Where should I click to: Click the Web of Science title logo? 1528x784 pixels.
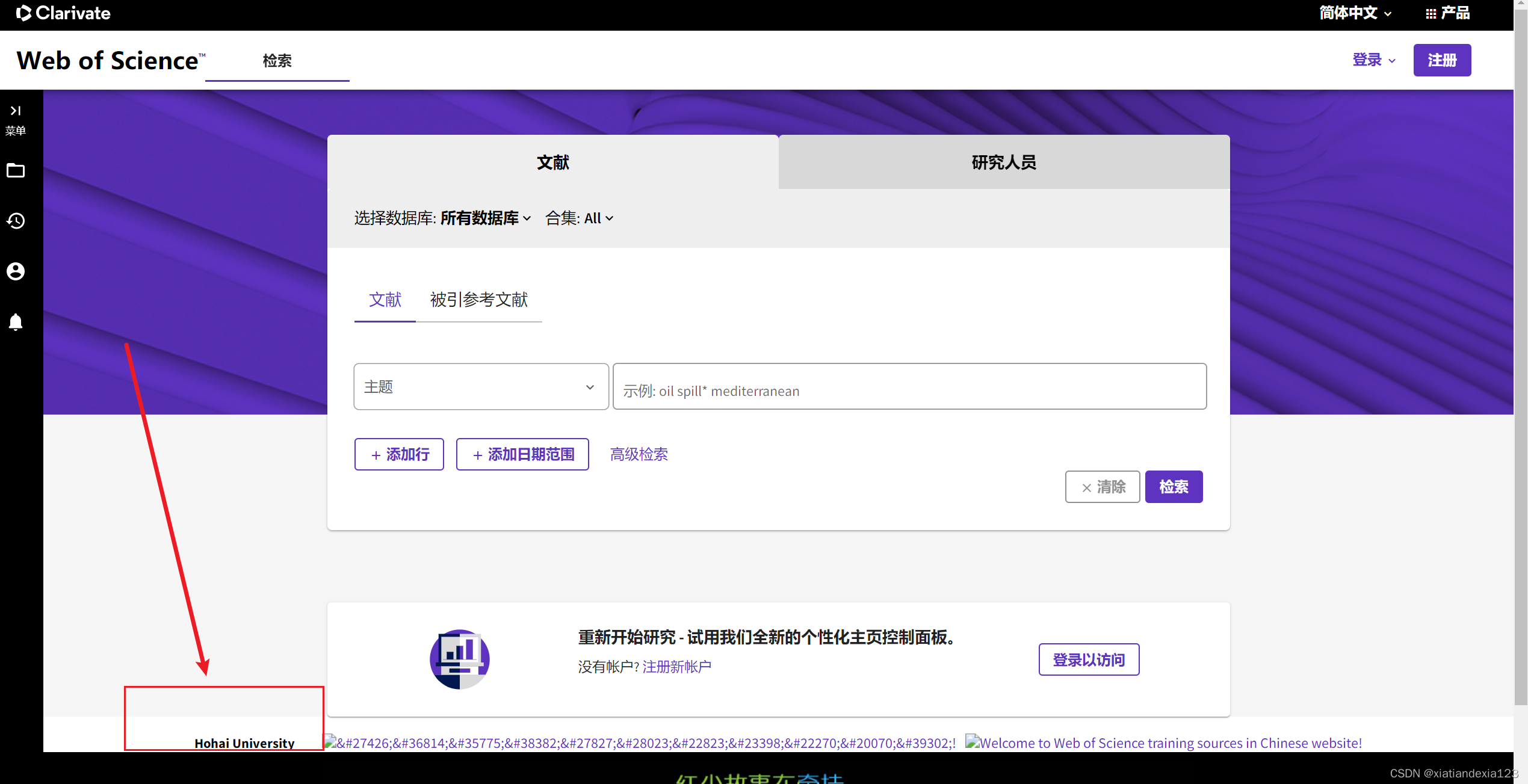[x=111, y=61]
